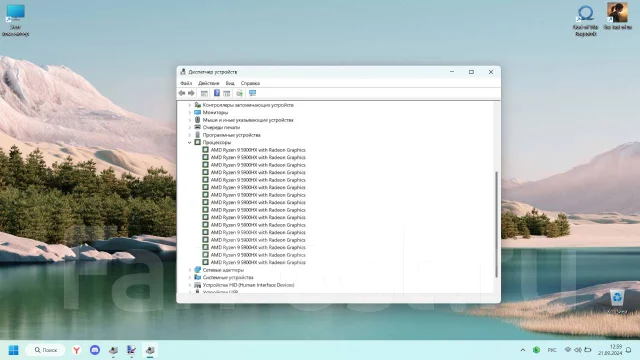The image size is (640, 360).
Task: Open the Windows Start menu
Action: 13,350
